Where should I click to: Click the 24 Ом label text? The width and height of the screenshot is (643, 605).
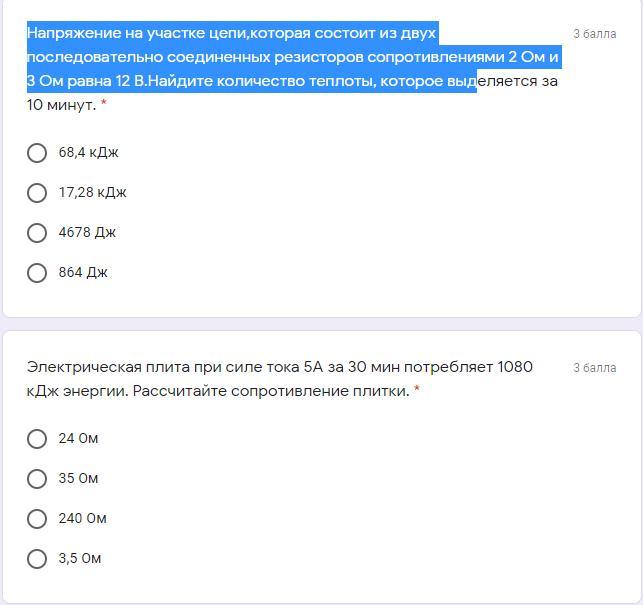click(78, 438)
